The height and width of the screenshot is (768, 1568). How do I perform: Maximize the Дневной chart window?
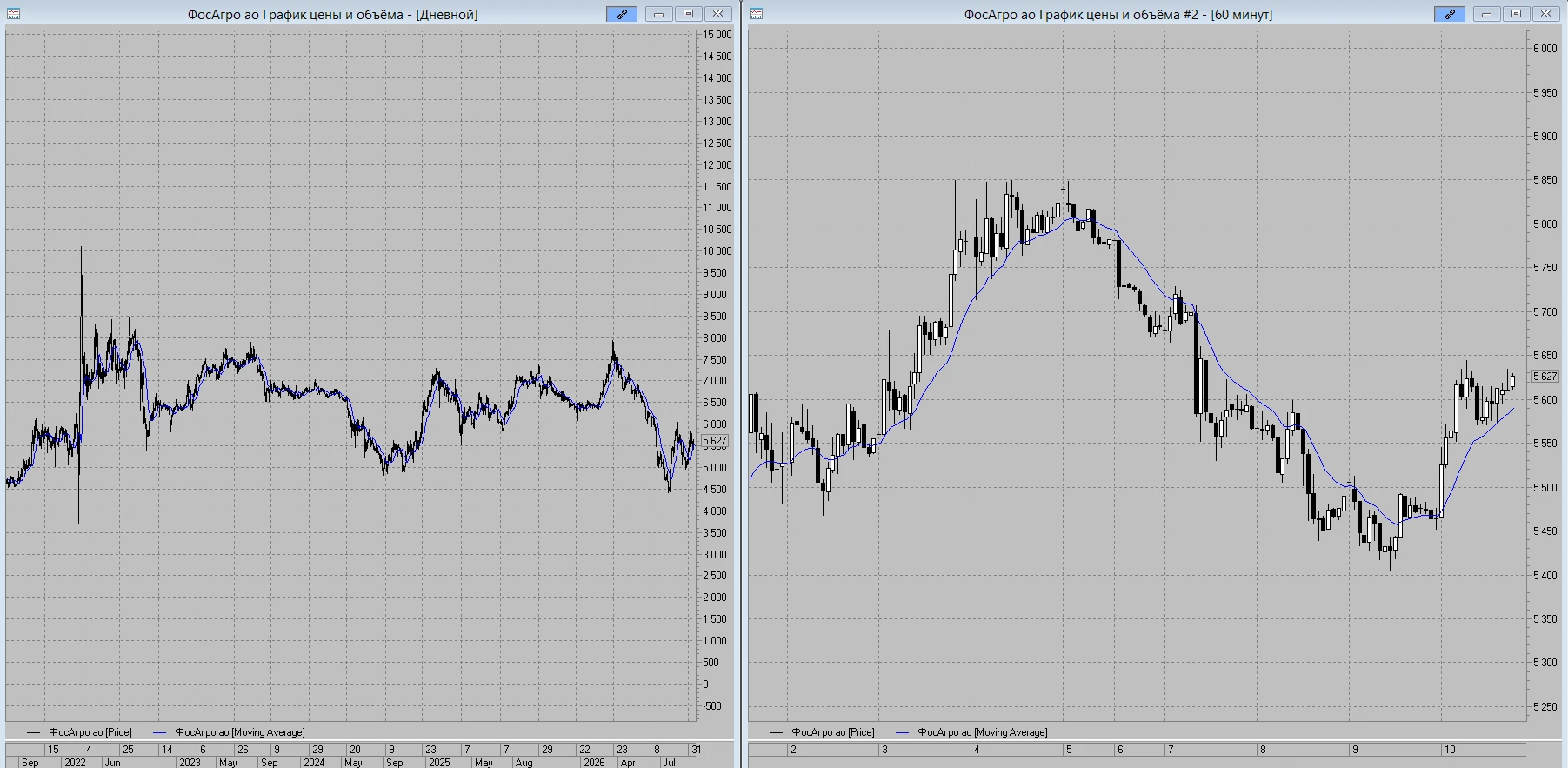[x=688, y=14]
